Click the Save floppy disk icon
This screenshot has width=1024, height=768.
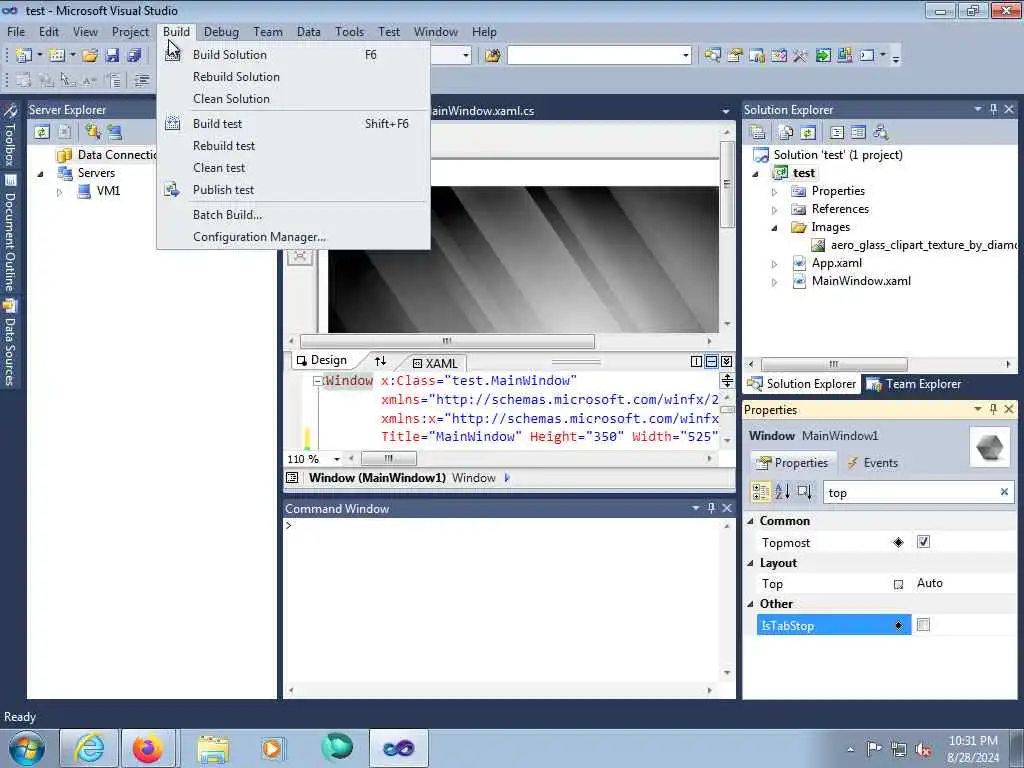(112, 56)
